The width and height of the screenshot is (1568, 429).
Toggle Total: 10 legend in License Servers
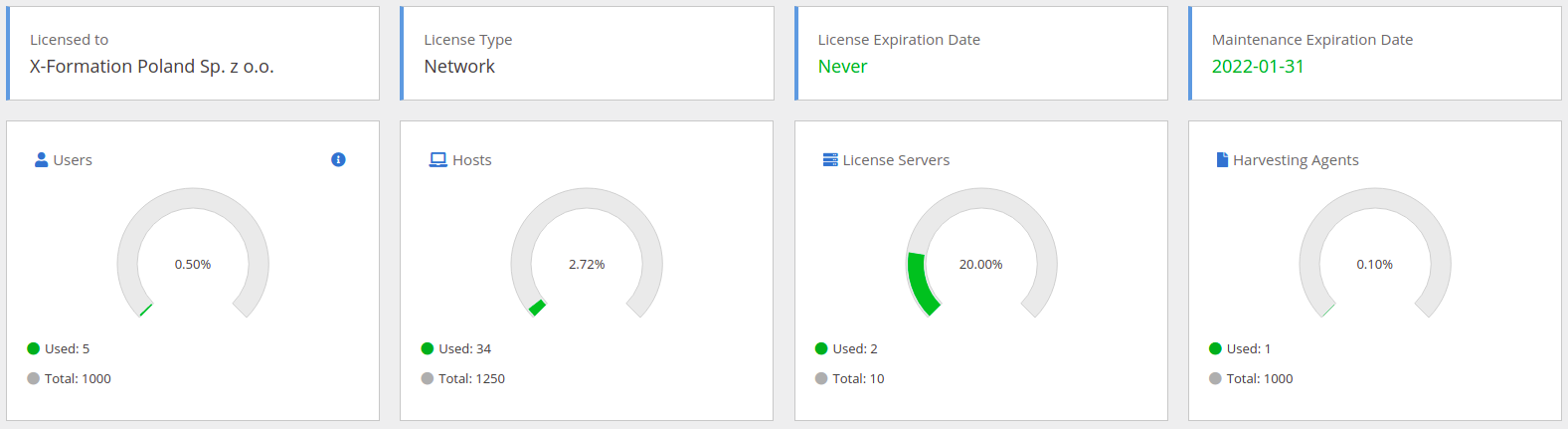point(849,378)
